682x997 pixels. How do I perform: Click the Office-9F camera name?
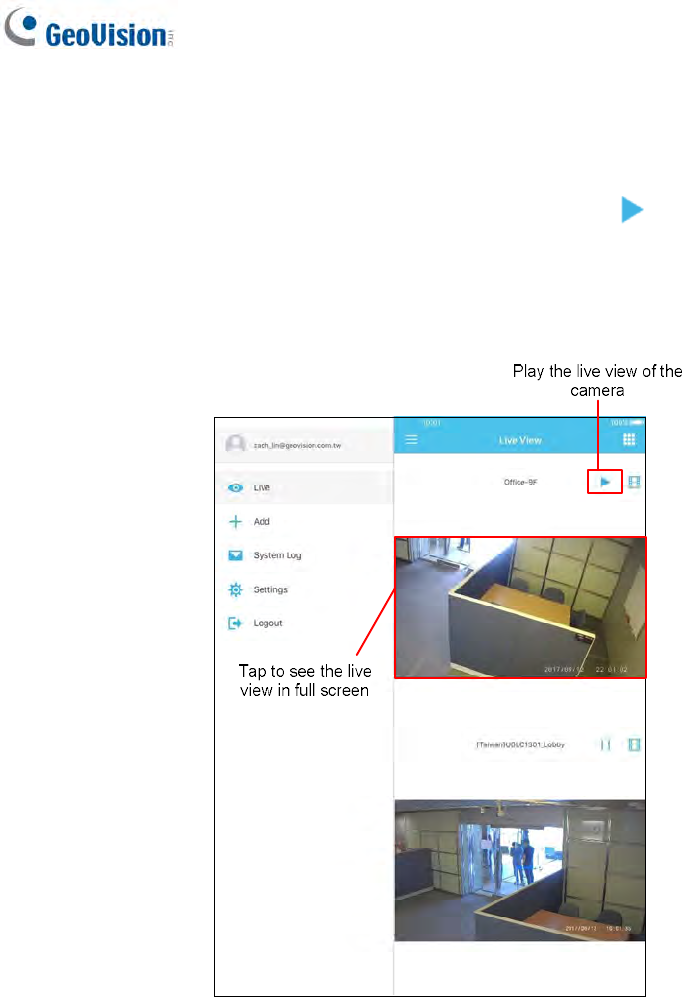521,482
